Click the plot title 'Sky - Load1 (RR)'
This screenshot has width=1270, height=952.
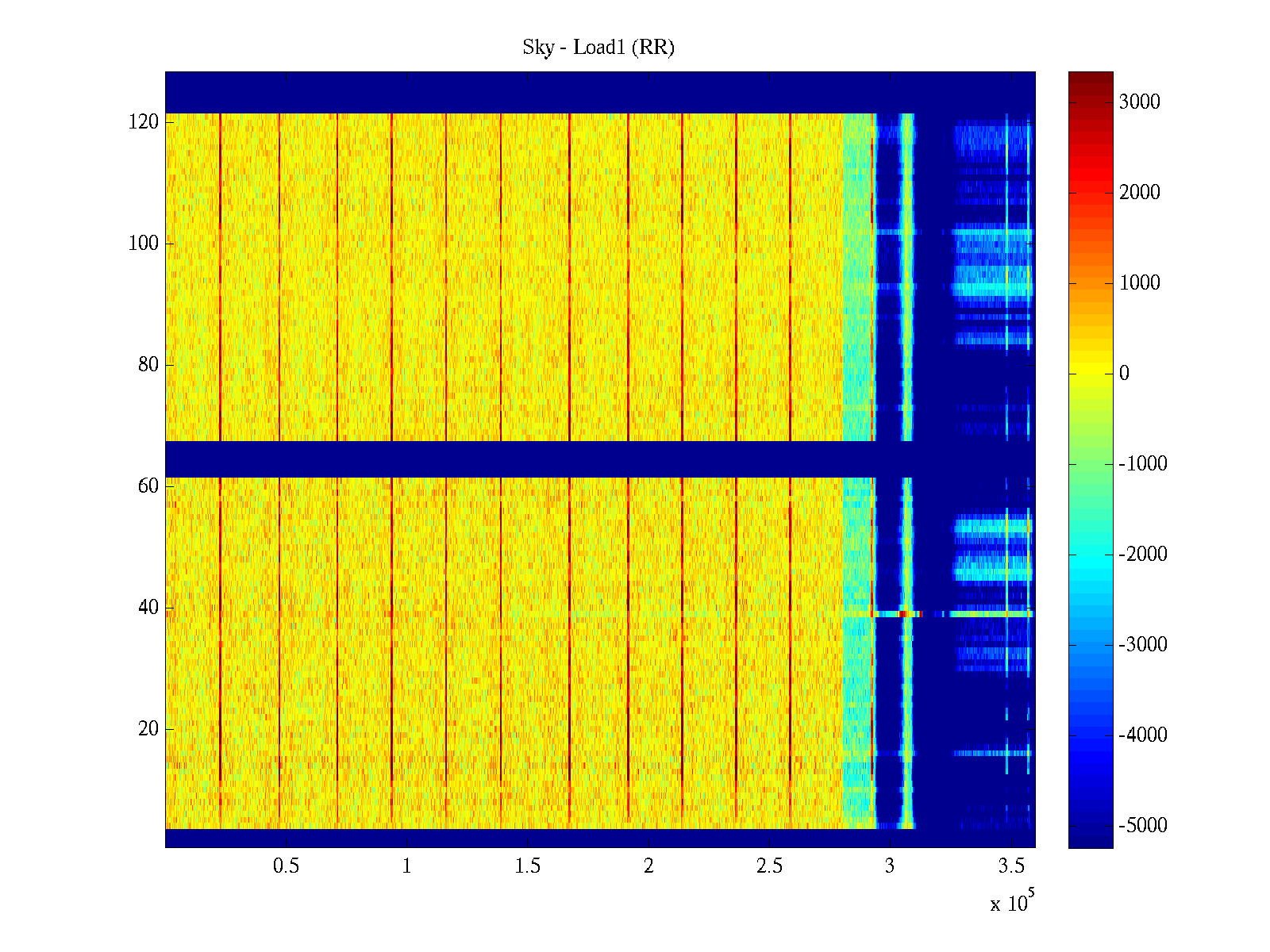(x=598, y=48)
